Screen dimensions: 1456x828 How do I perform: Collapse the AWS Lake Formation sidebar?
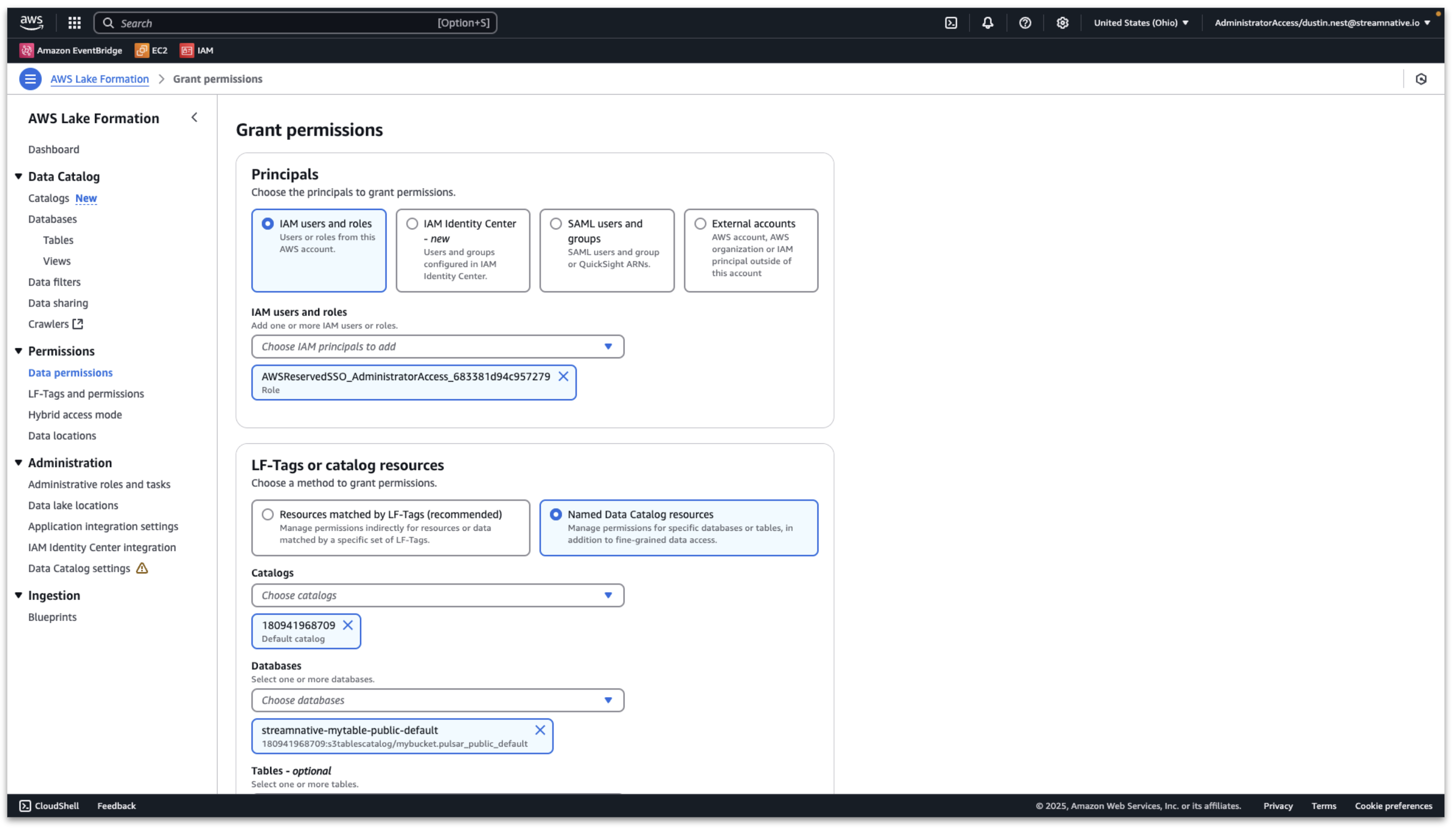195,118
